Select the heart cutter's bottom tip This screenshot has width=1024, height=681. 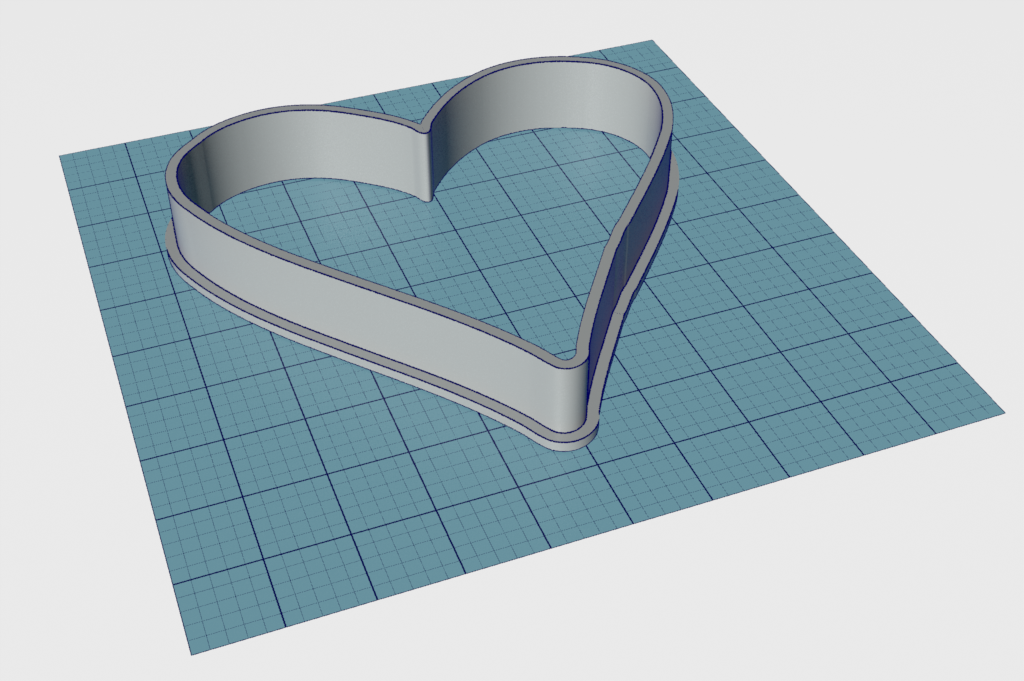pos(578,436)
